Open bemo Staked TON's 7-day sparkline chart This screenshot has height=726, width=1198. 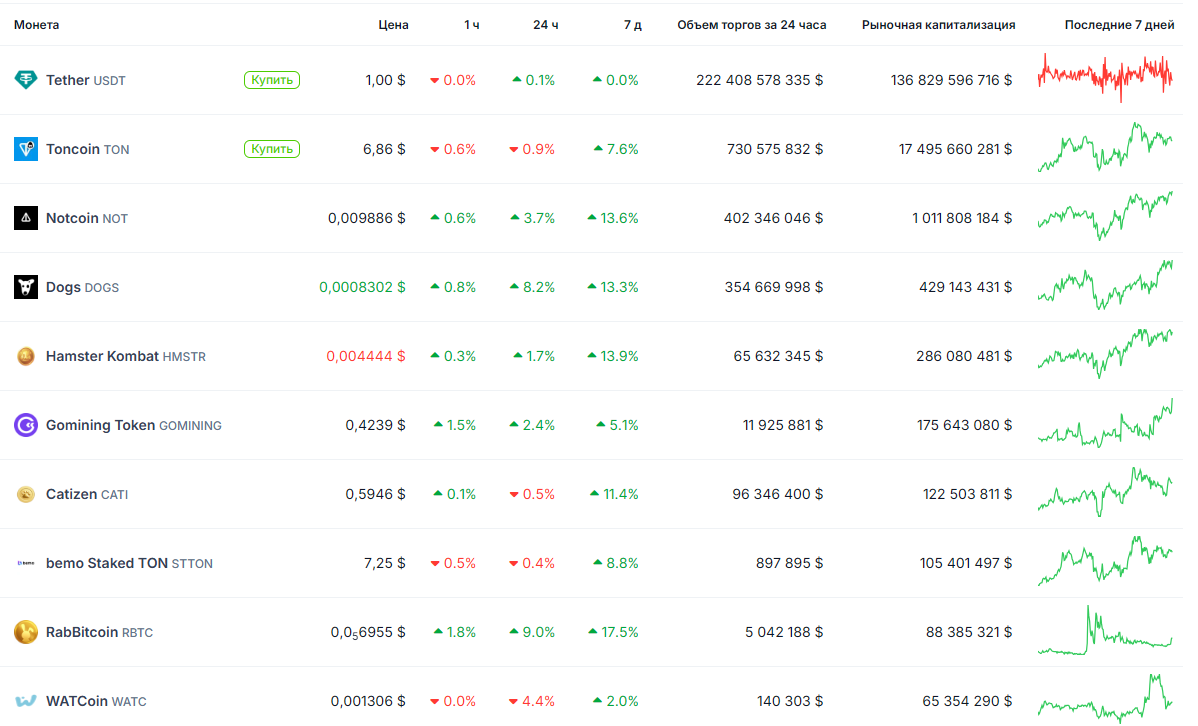[1105, 560]
